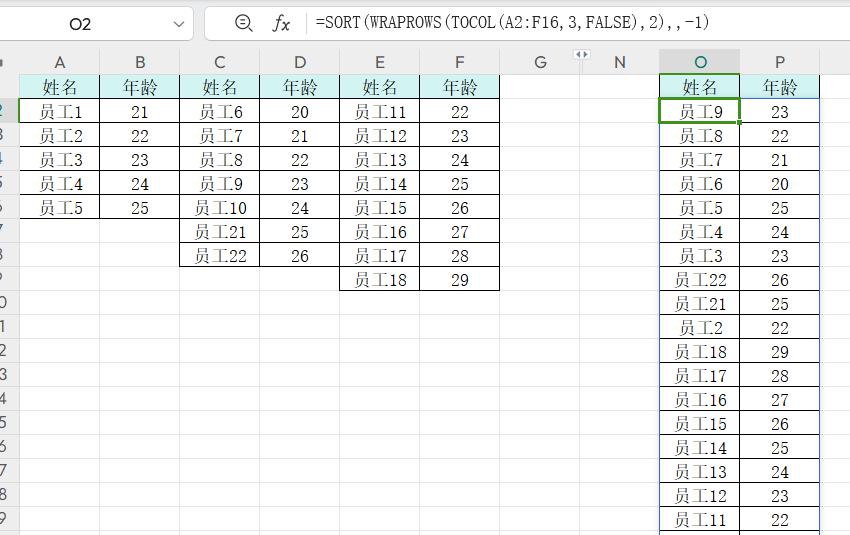Click into the formula bar SORT formula
Viewport: 850px width, 535px height.
coord(512,22)
